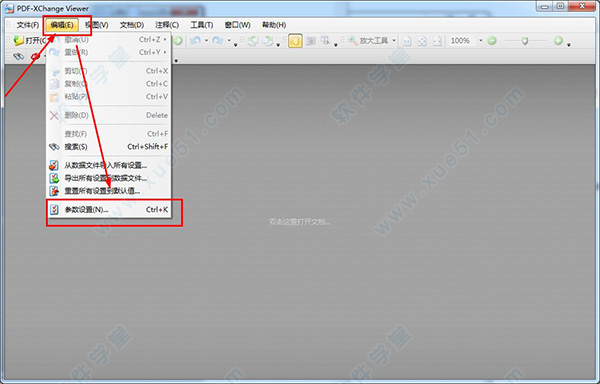
Task: Choose 搜索(S) from the Edit menu
Action: (108, 146)
